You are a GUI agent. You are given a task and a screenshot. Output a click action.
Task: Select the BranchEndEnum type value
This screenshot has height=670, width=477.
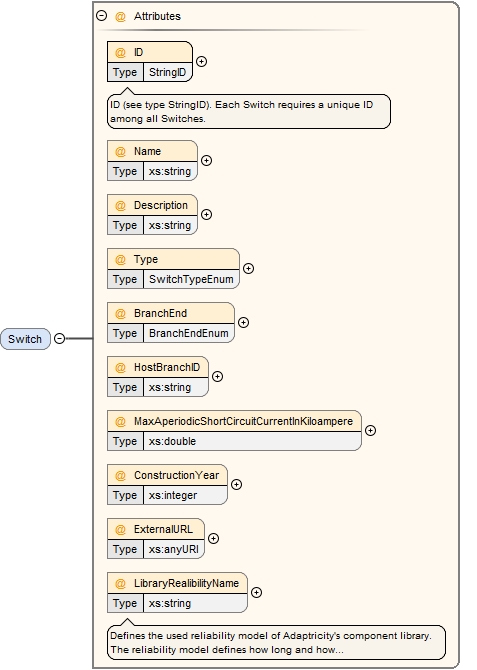[188, 333]
